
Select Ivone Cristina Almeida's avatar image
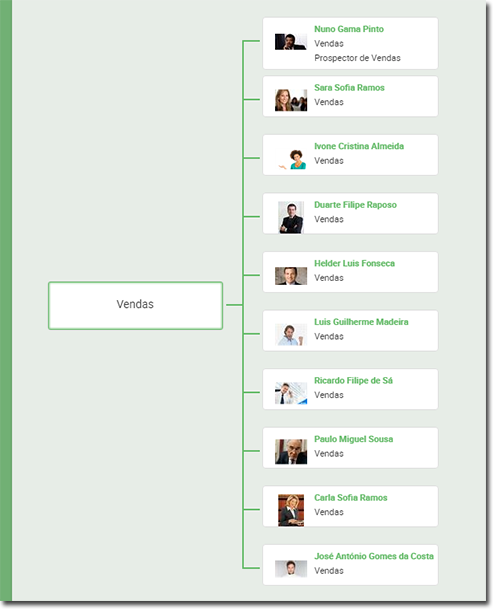[292, 159]
